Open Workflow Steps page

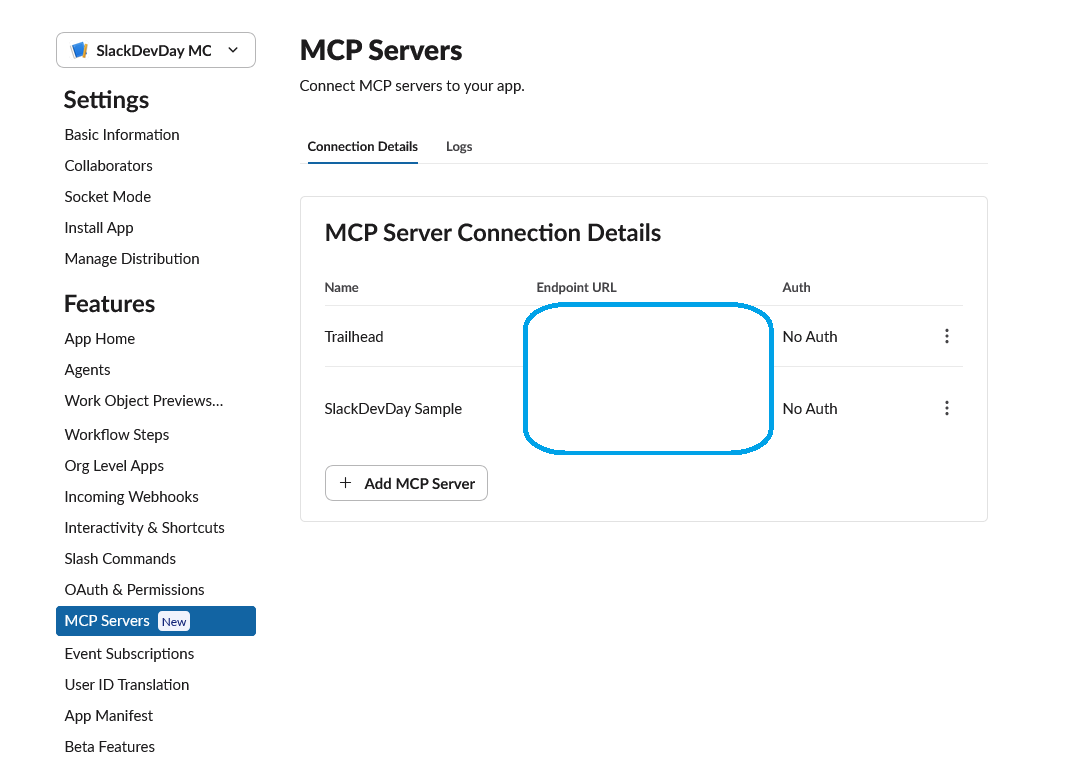pos(117,435)
